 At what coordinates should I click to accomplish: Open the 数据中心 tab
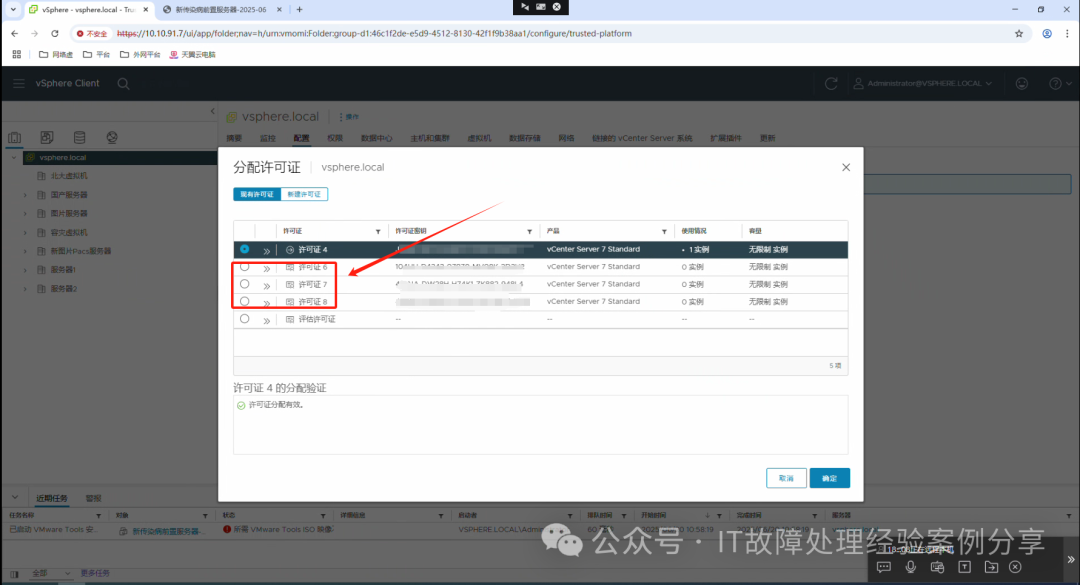(376, 138)
